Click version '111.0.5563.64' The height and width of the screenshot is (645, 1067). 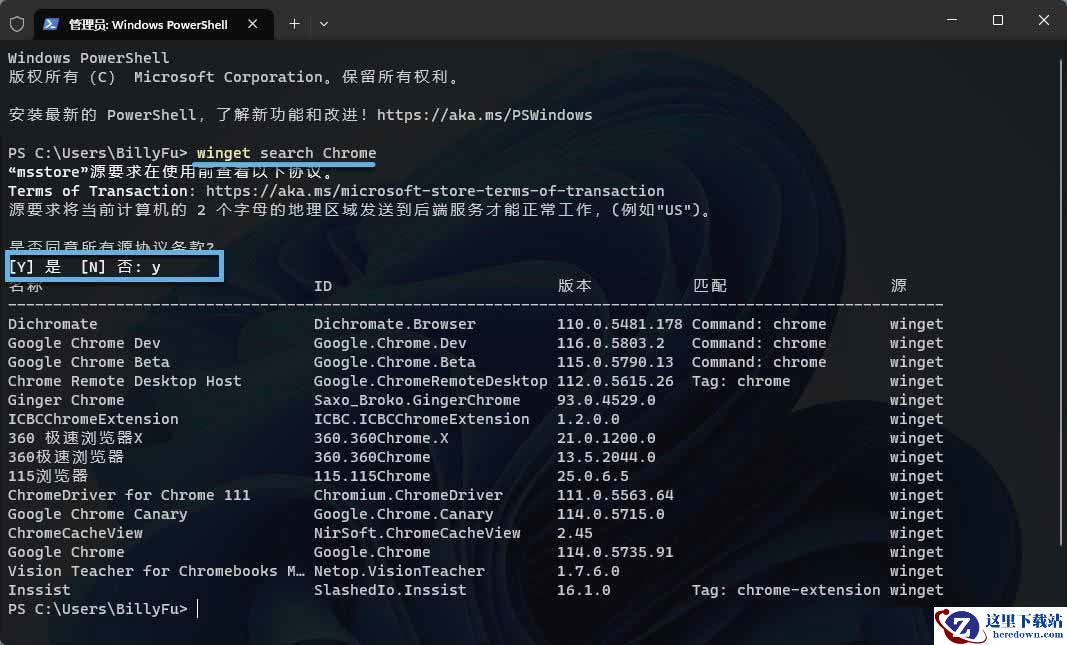pyautogui.click(x=615, y=495)
